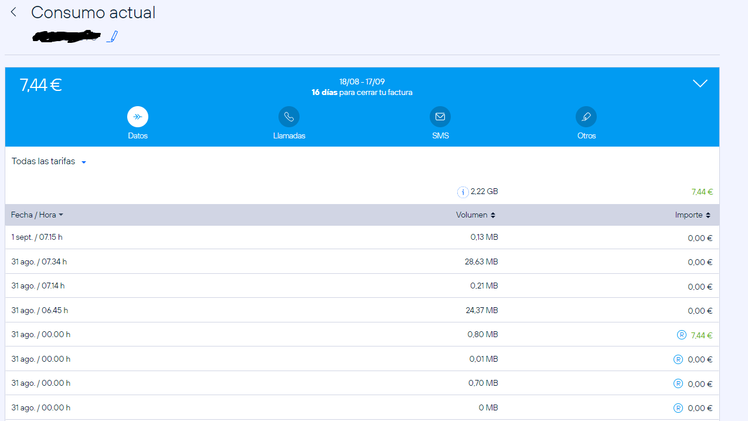Switch to the Otros tab label

click(586, 136)
